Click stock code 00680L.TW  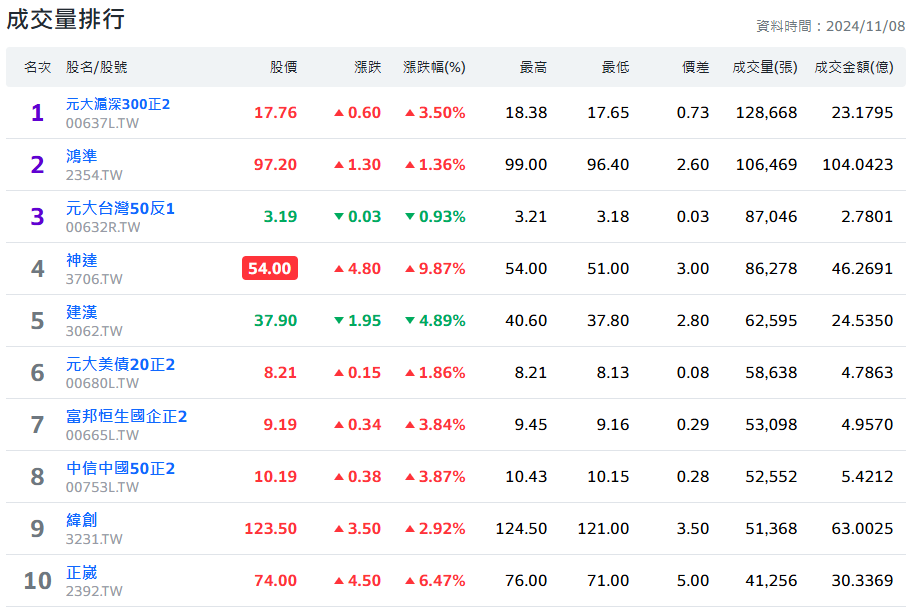click(x=102, y=383)
